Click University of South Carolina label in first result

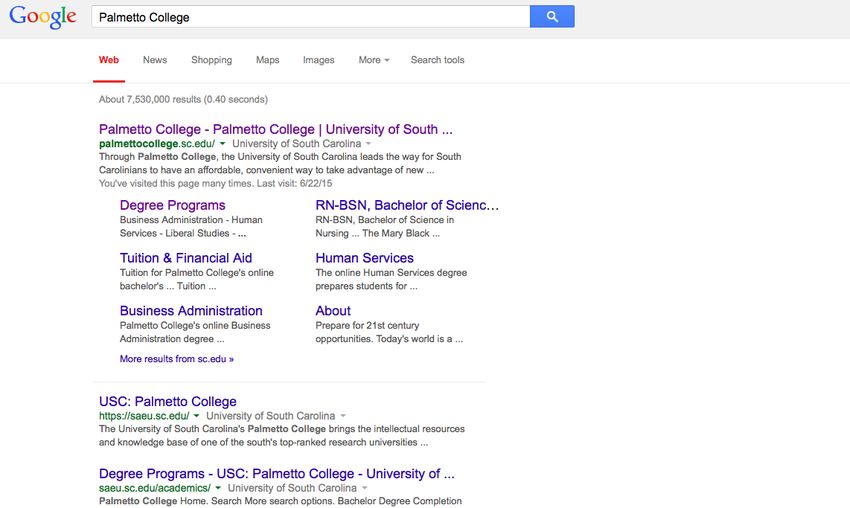[297, 144]
